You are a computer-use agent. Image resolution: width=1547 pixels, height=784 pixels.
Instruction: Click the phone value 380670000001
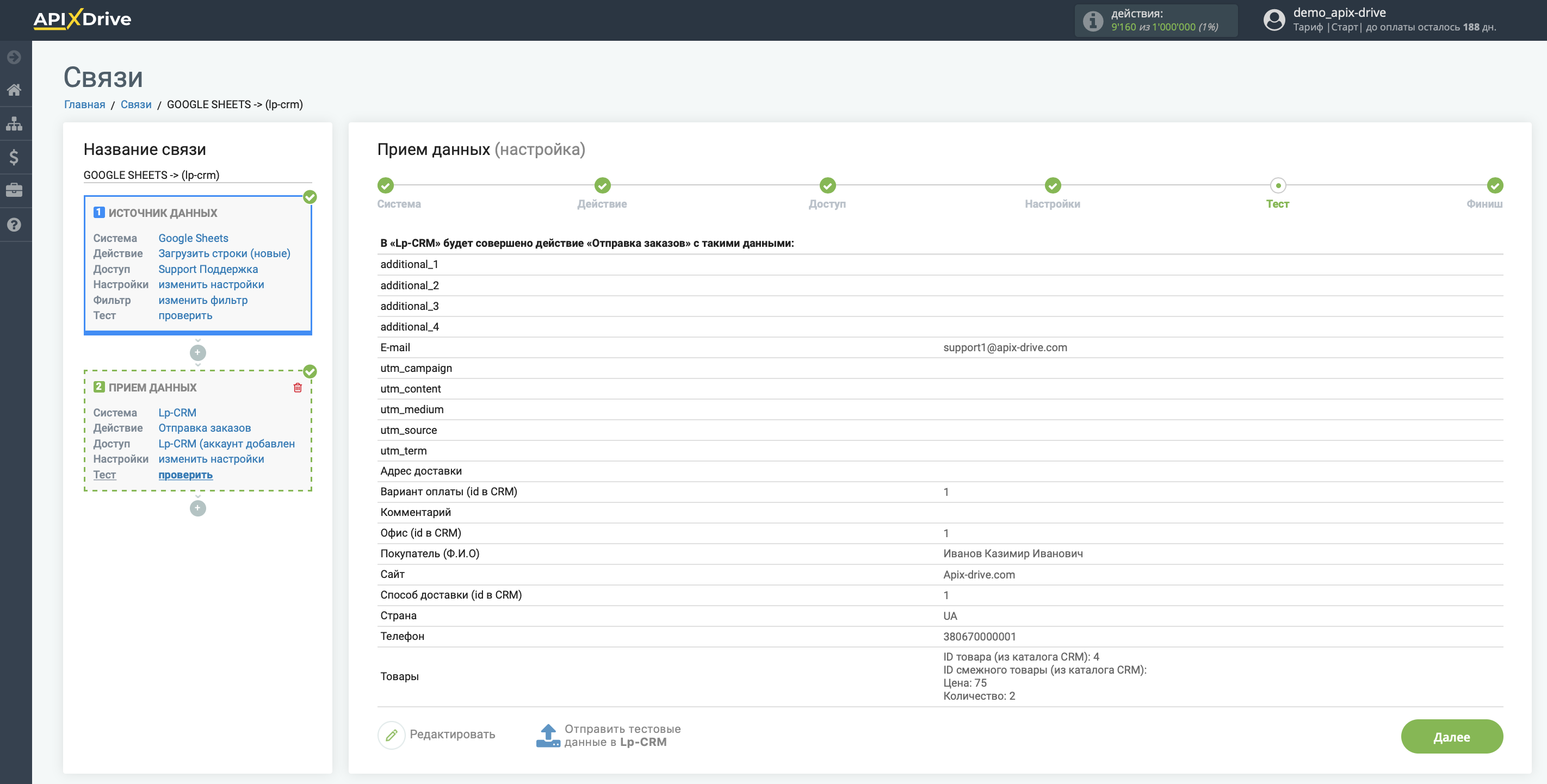point(979,636)
